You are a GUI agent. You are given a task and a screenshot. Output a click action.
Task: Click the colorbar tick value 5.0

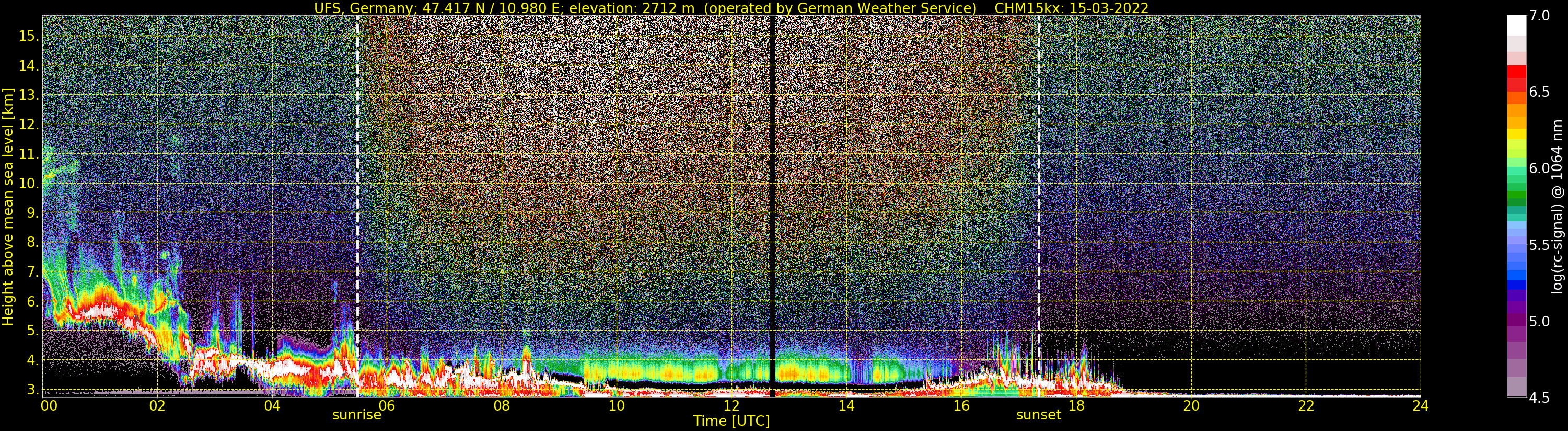[x=1539, y=321]
